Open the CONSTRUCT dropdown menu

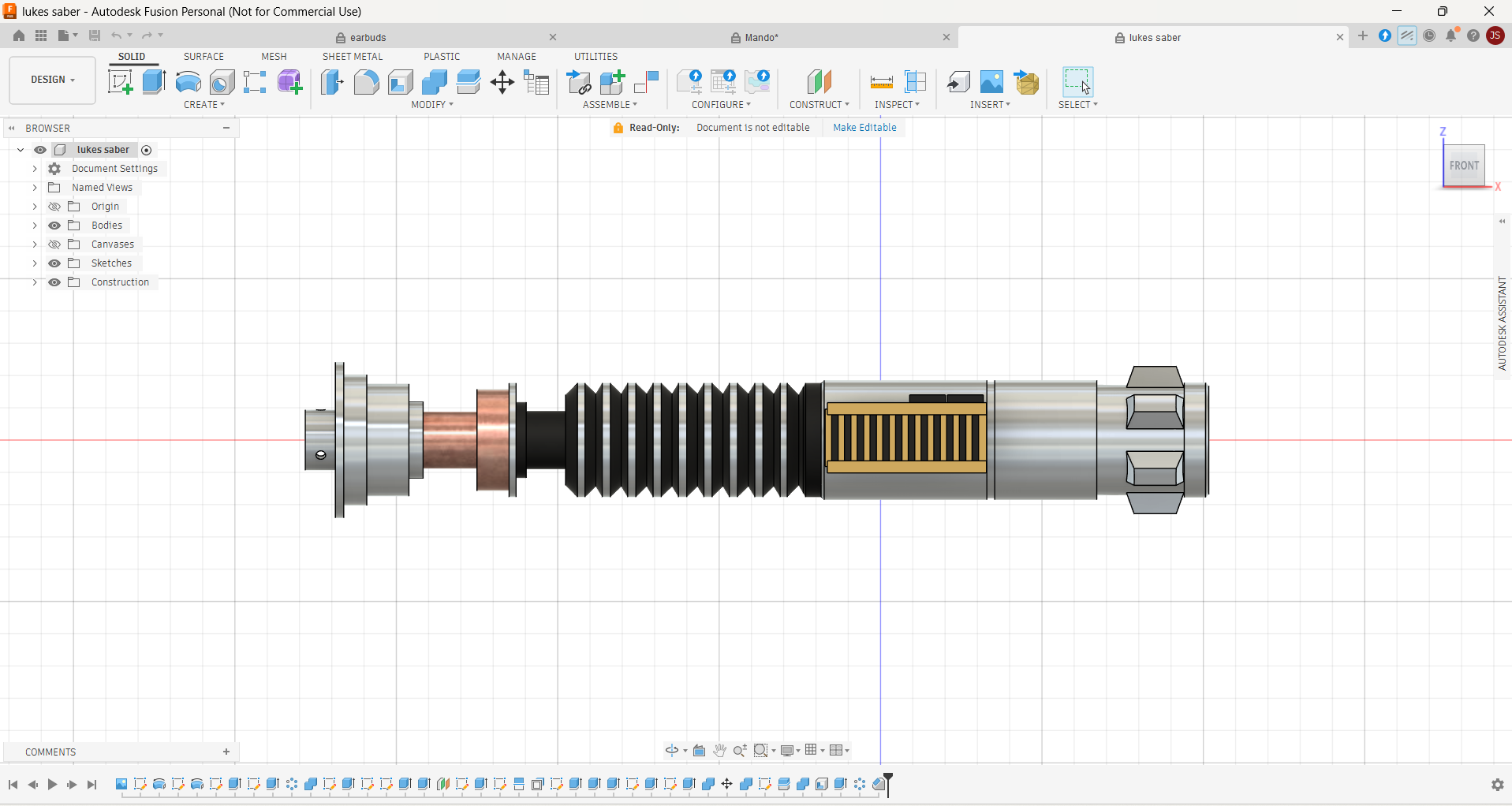tap(819, 105)
